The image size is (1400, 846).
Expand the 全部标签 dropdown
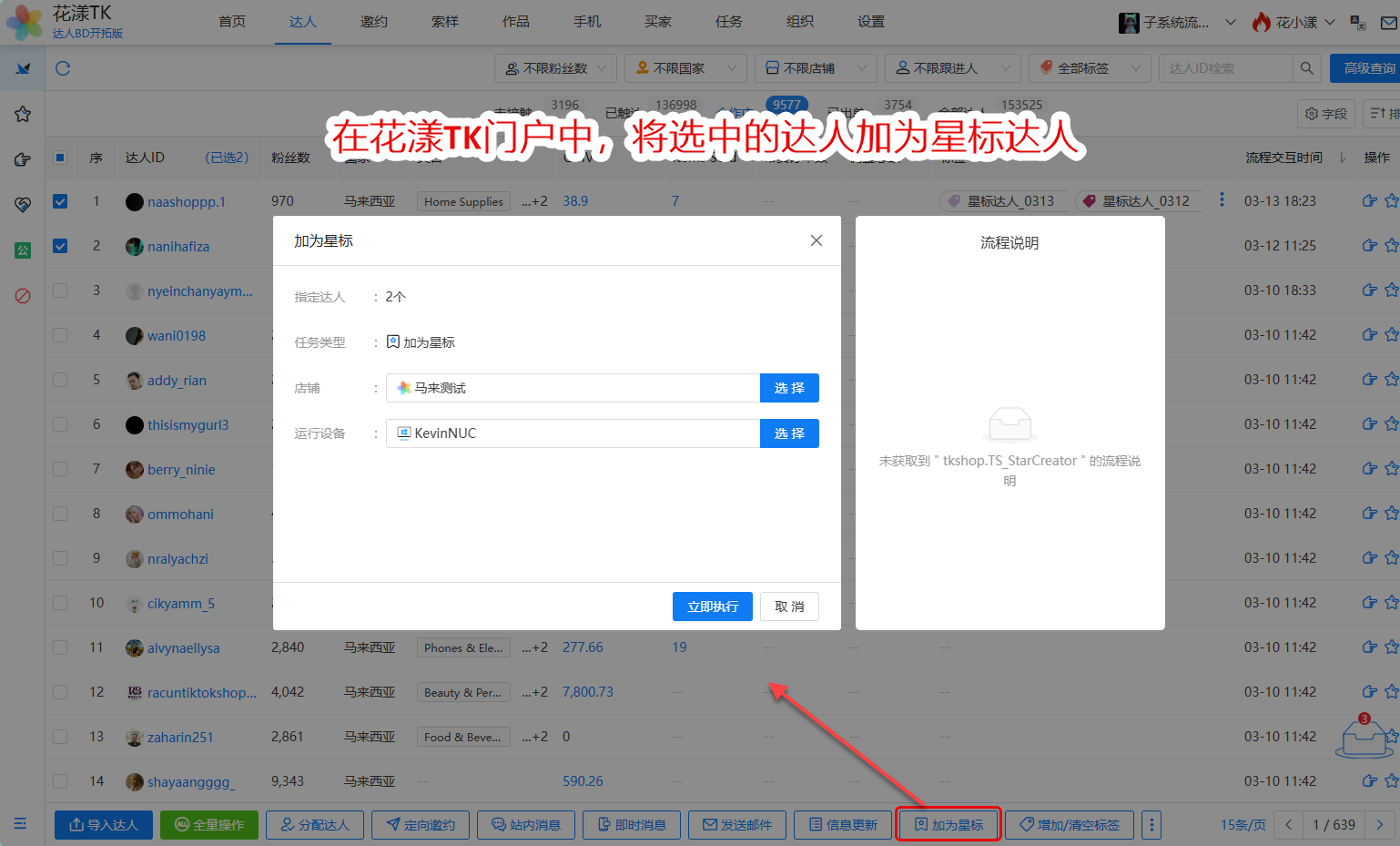point(1090,68)
